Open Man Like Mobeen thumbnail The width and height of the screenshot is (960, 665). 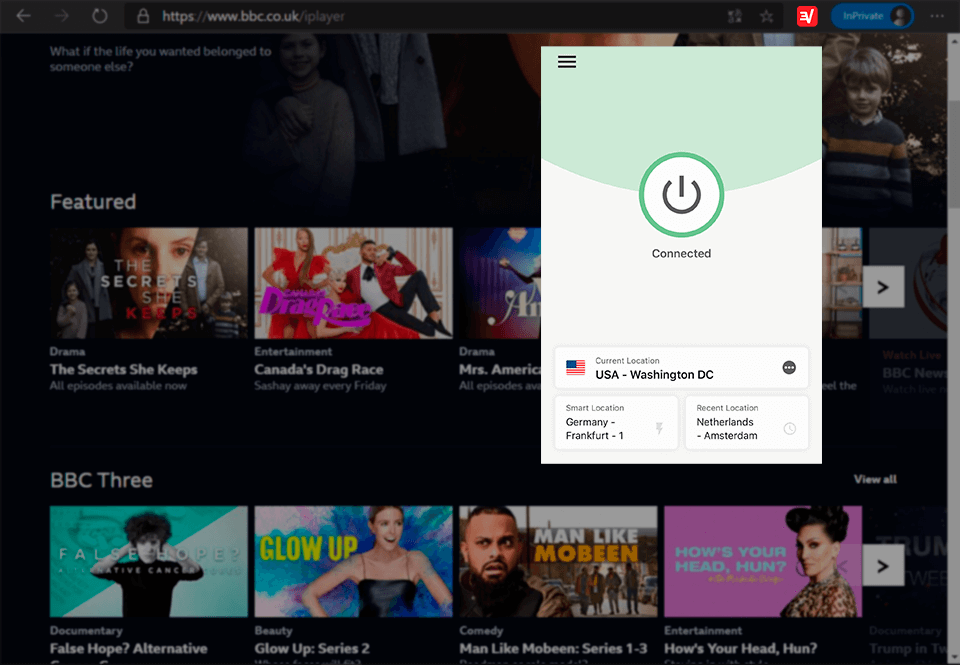click(x=558, y=561)
